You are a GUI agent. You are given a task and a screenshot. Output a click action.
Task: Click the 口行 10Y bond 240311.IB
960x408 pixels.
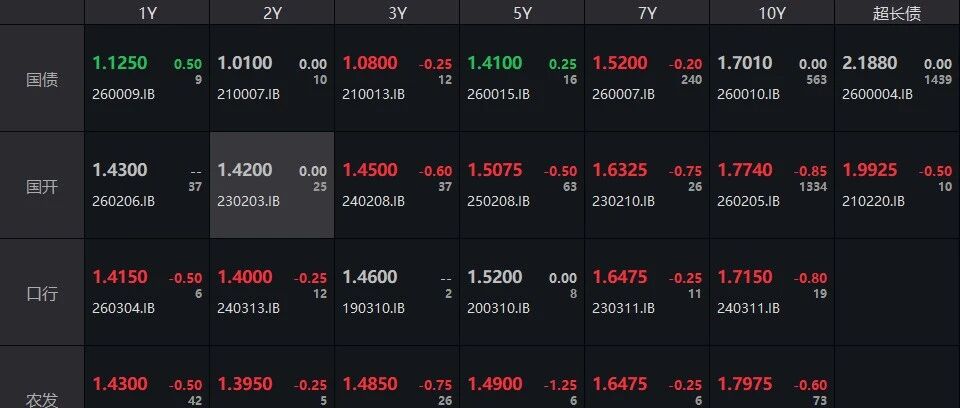(x=748, y=308)
